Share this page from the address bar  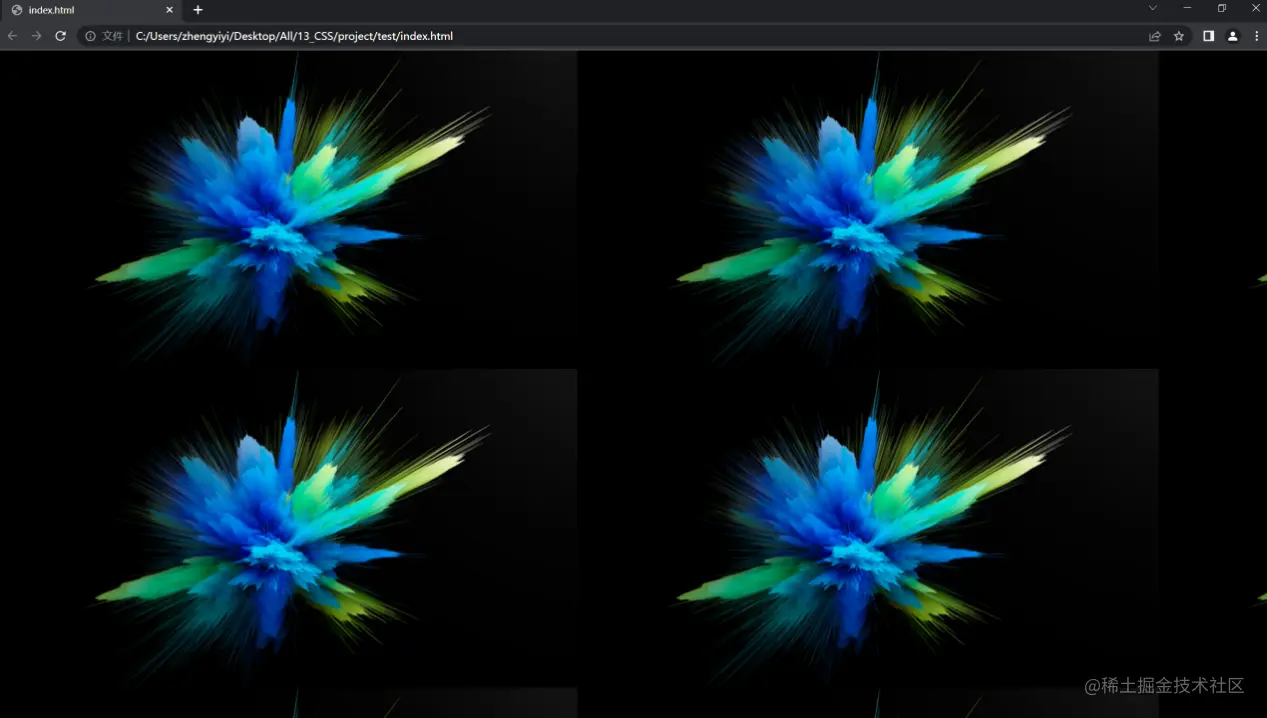[1155, 36]
